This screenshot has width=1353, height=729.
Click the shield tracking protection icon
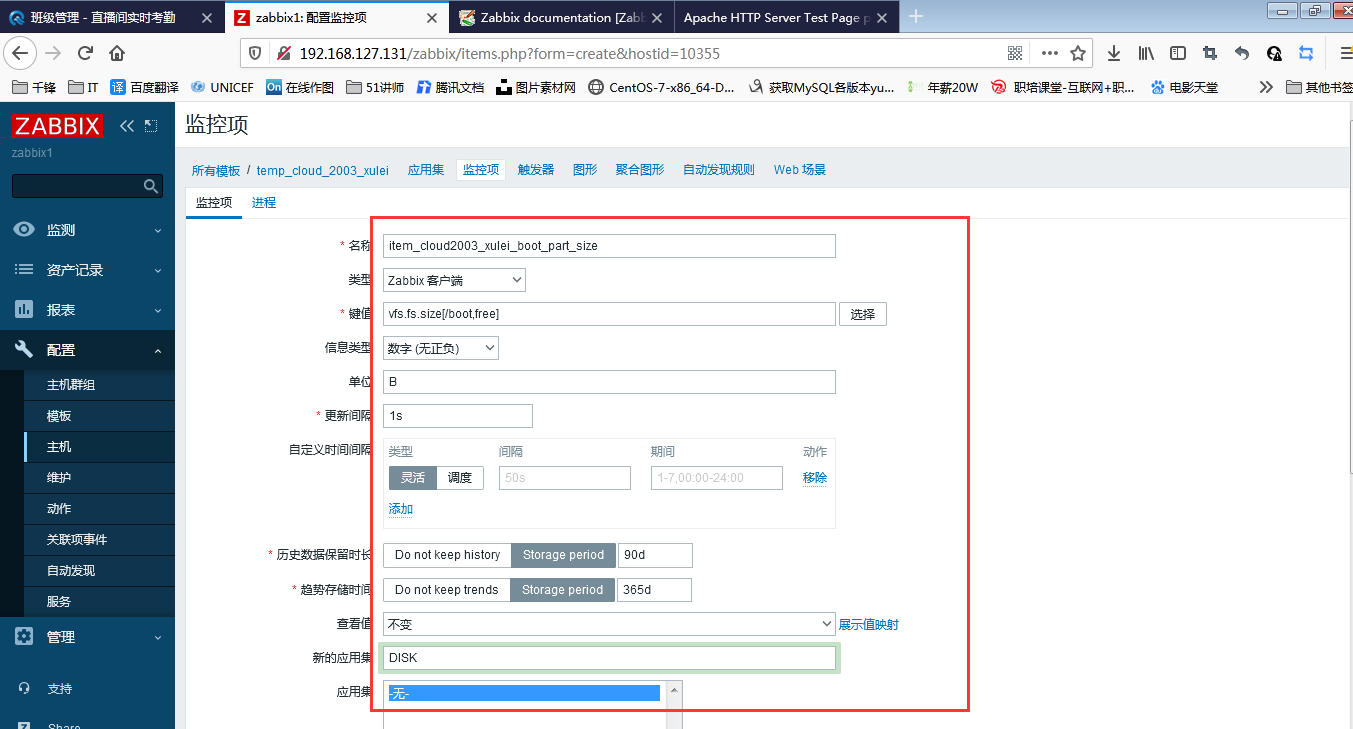[255, 53]
